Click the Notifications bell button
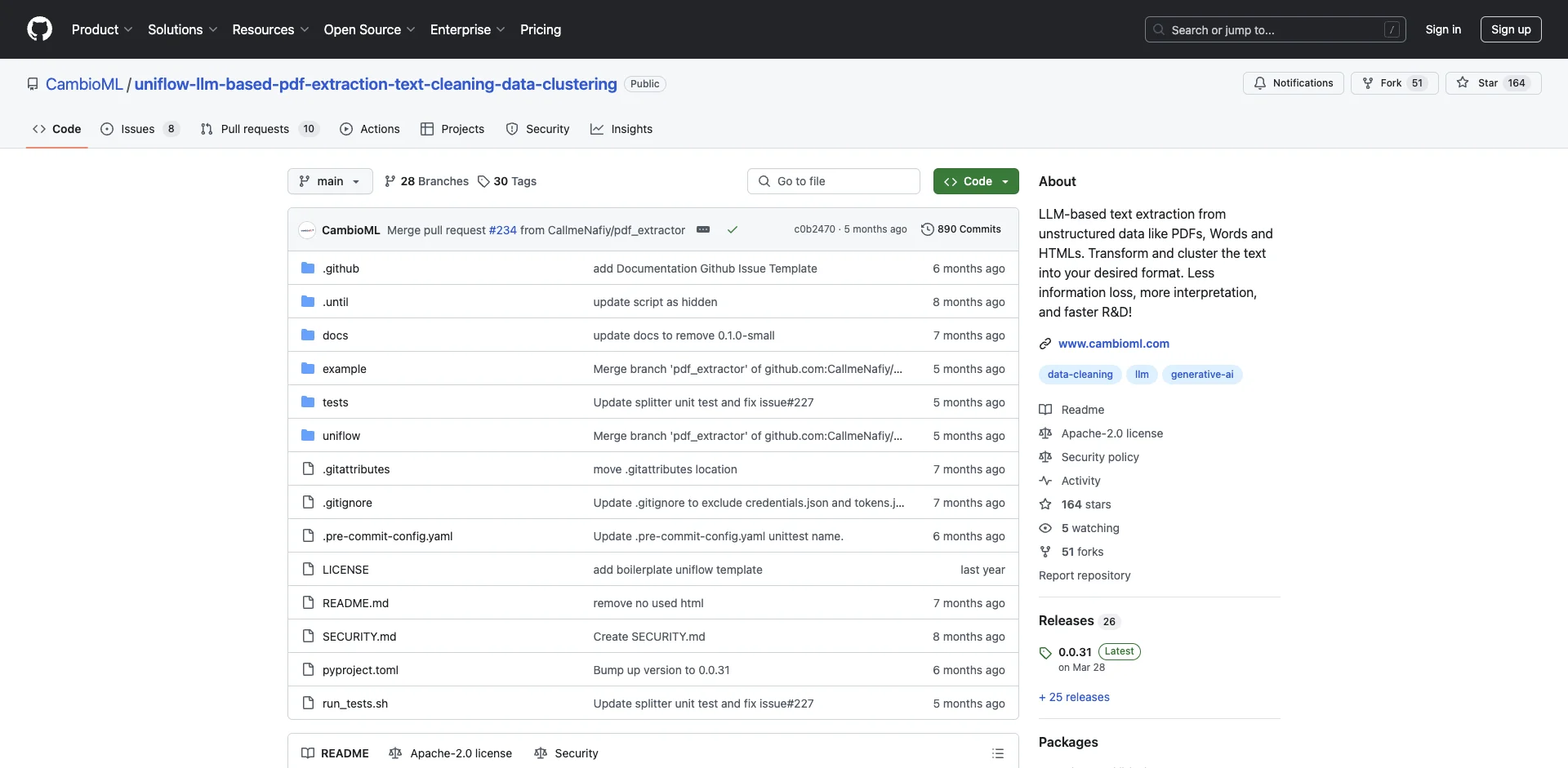Screen dimensions: 1568x768 click(x=1294, y=83)
